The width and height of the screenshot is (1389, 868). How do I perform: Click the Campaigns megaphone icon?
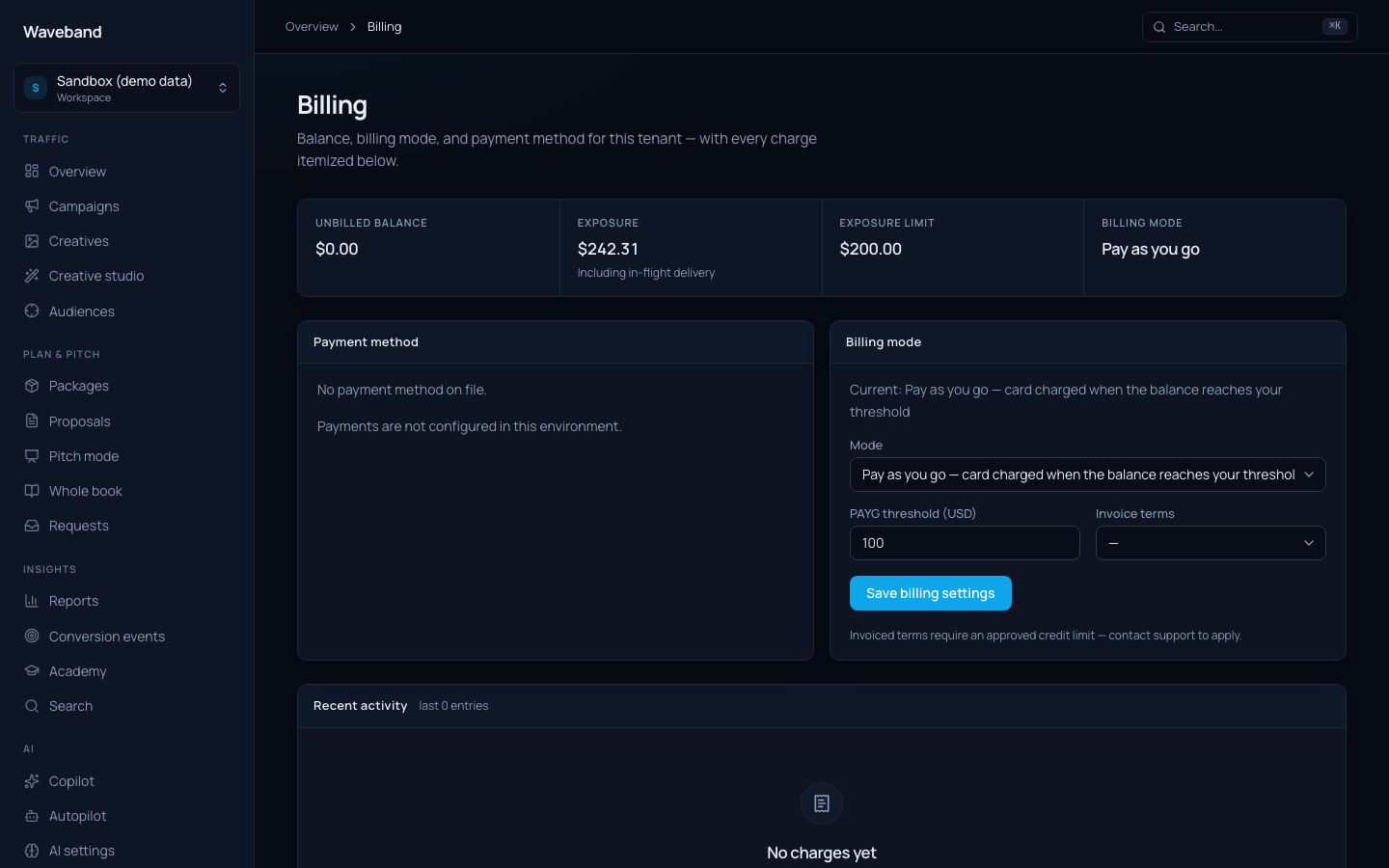coord(32,205)
